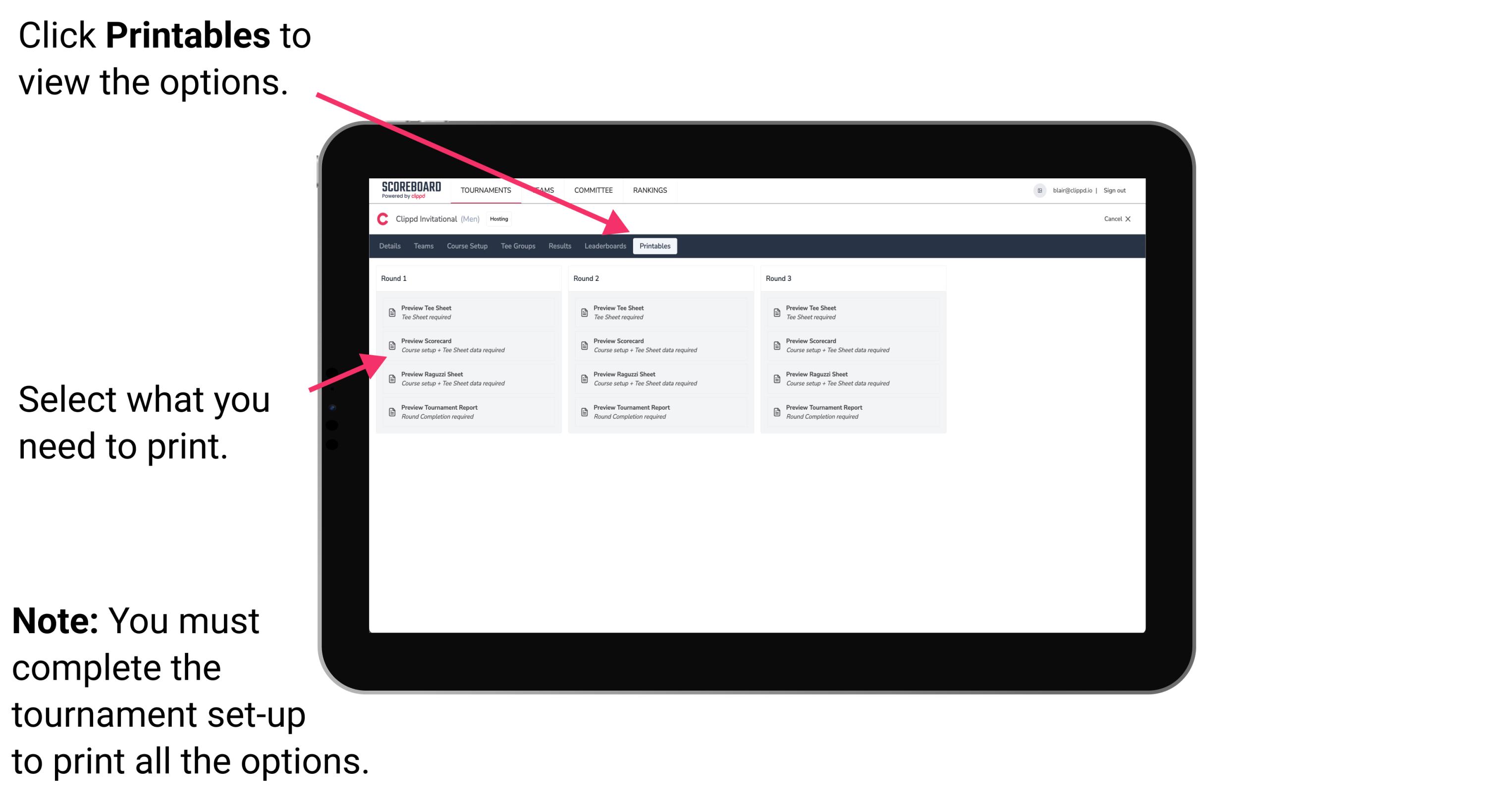Click the Leaderboards tab

click(605, 246)
